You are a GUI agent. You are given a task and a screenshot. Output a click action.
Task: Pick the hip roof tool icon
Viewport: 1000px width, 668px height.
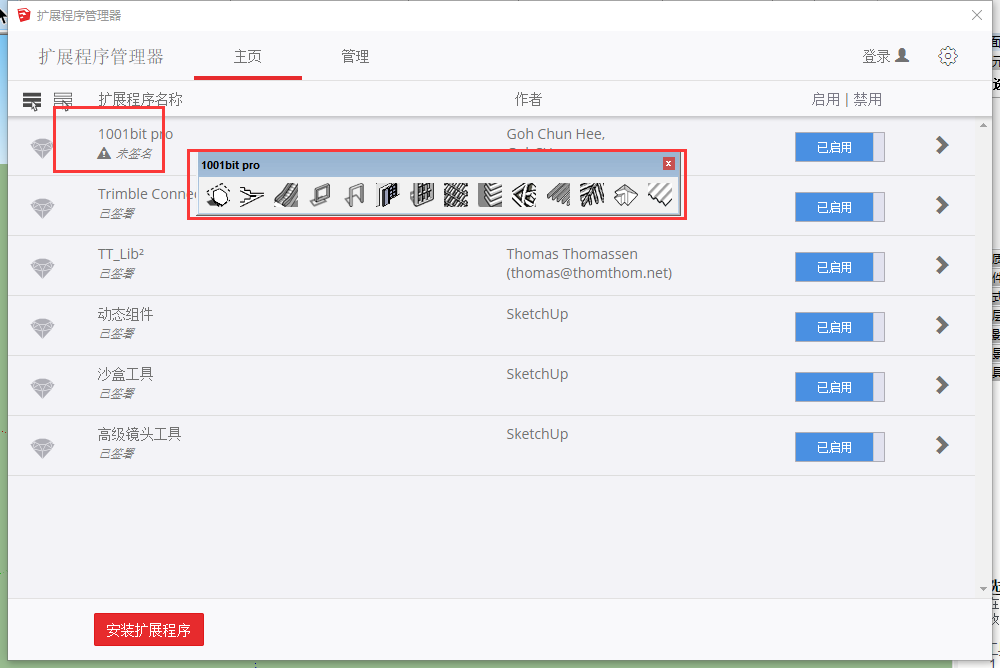[626, 195]
